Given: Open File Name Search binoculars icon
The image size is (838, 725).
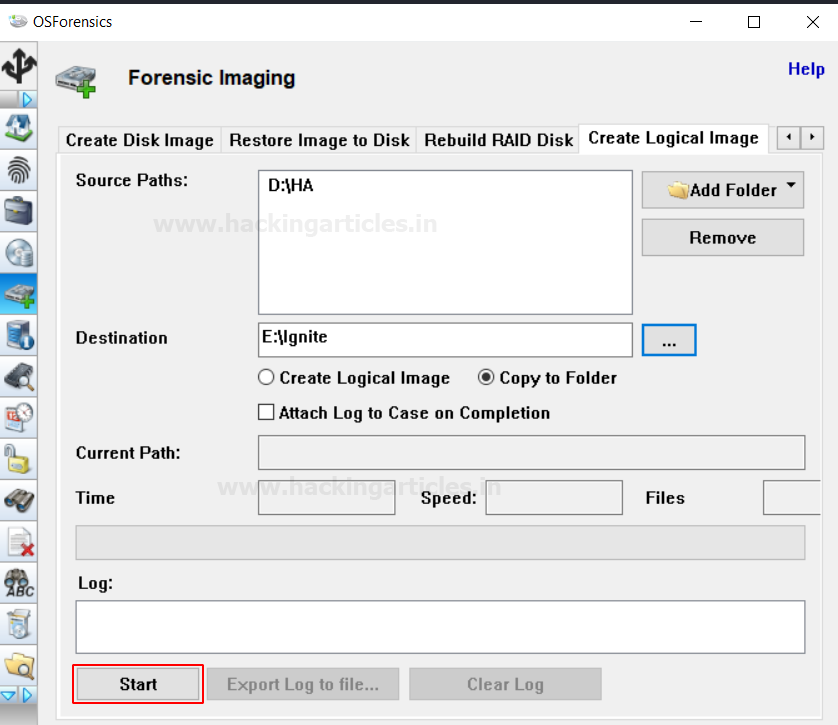Looking at the screenshot, I should [19, 500].
